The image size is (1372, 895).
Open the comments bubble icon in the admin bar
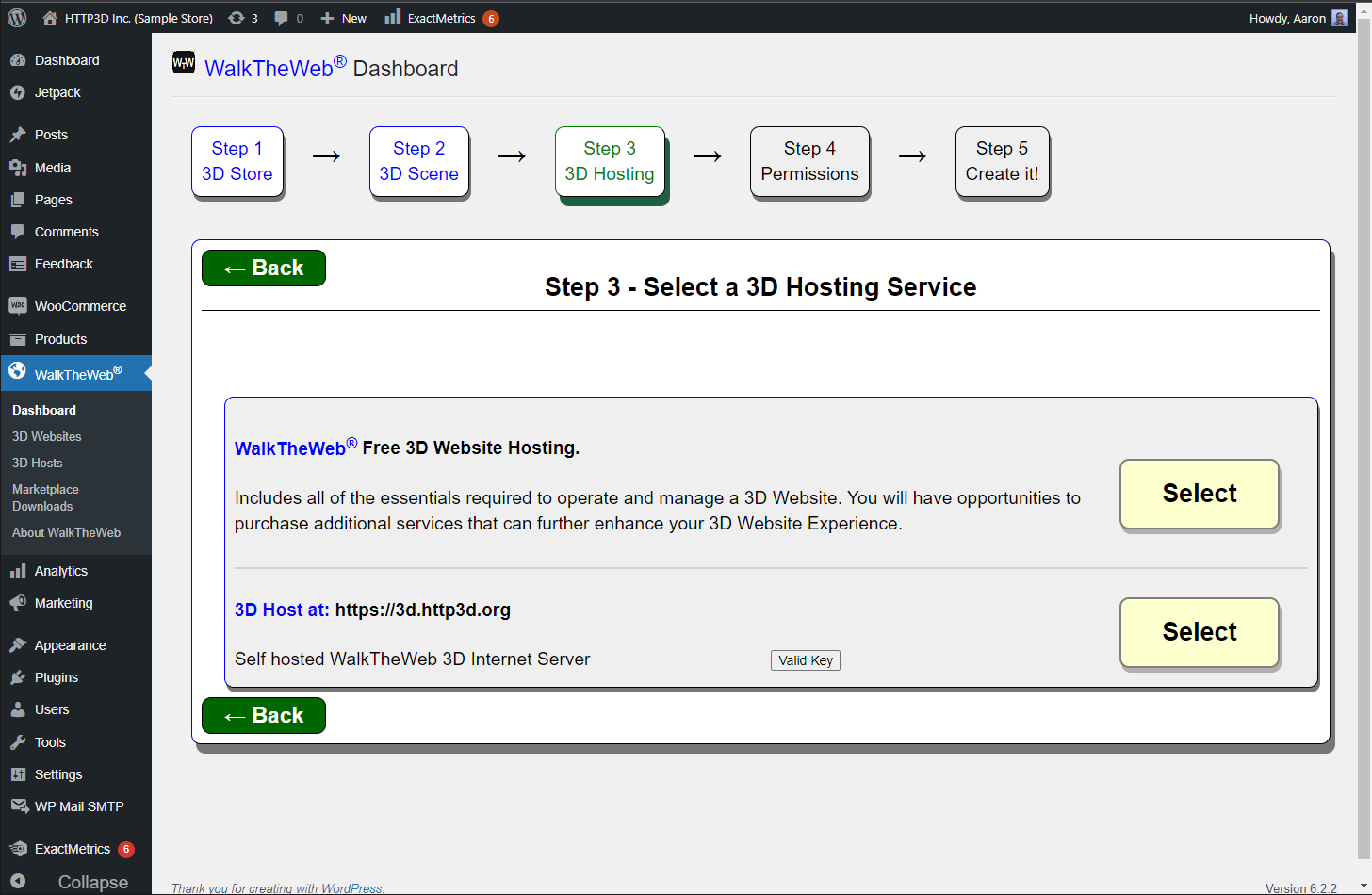[x=281, y=18]
